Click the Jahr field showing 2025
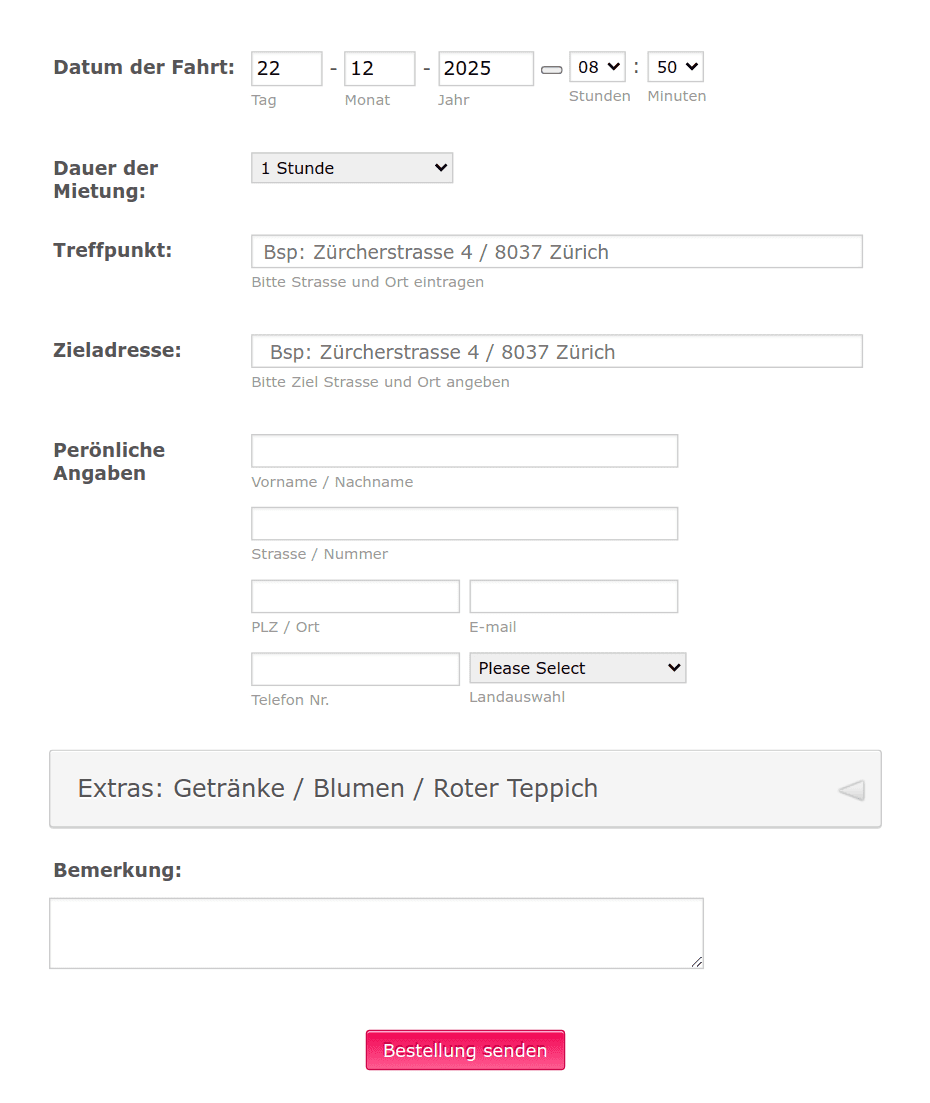Viewport: 930px width, 1103px height. click(x=486, y=68)
